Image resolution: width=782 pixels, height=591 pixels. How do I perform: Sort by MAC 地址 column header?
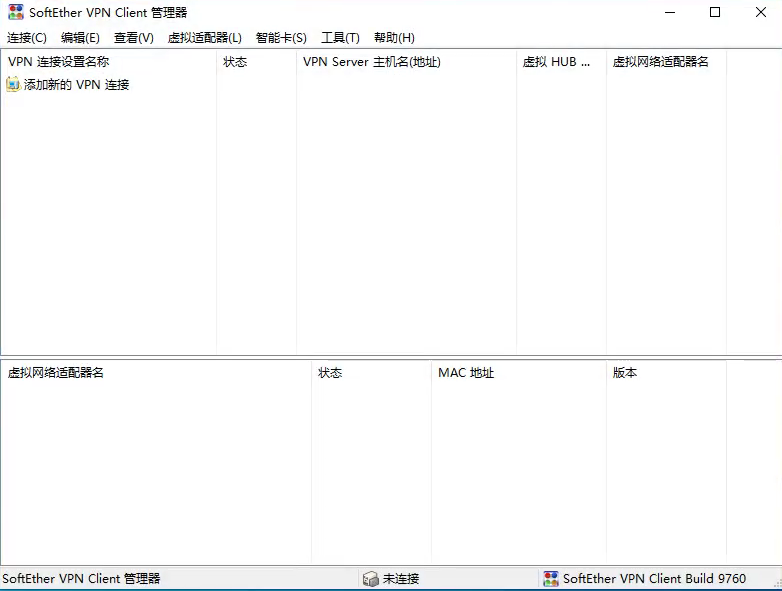pos(519,373)
